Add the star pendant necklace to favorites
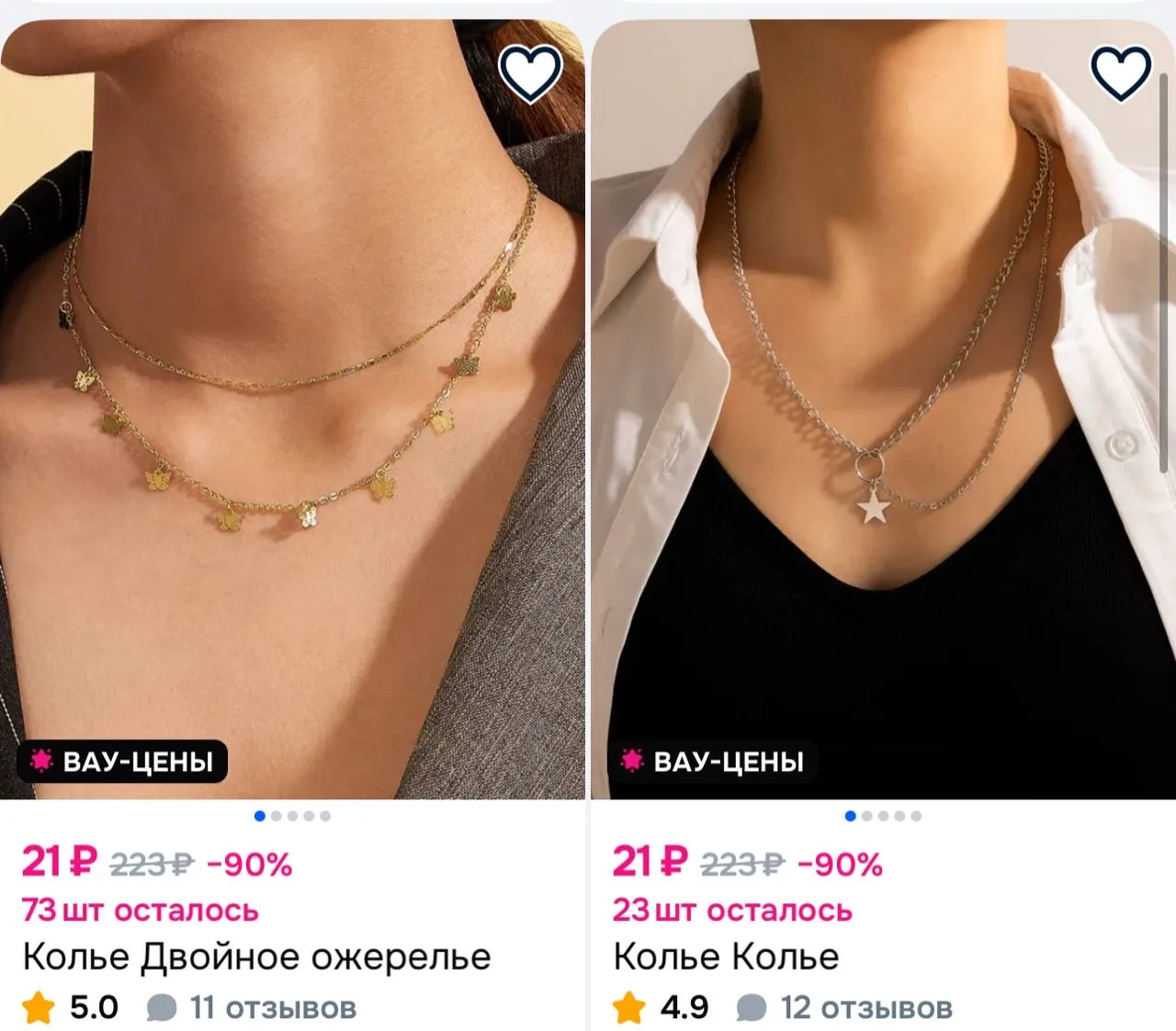Viewport: 1176px width, 1031px height. (1121, 73)
